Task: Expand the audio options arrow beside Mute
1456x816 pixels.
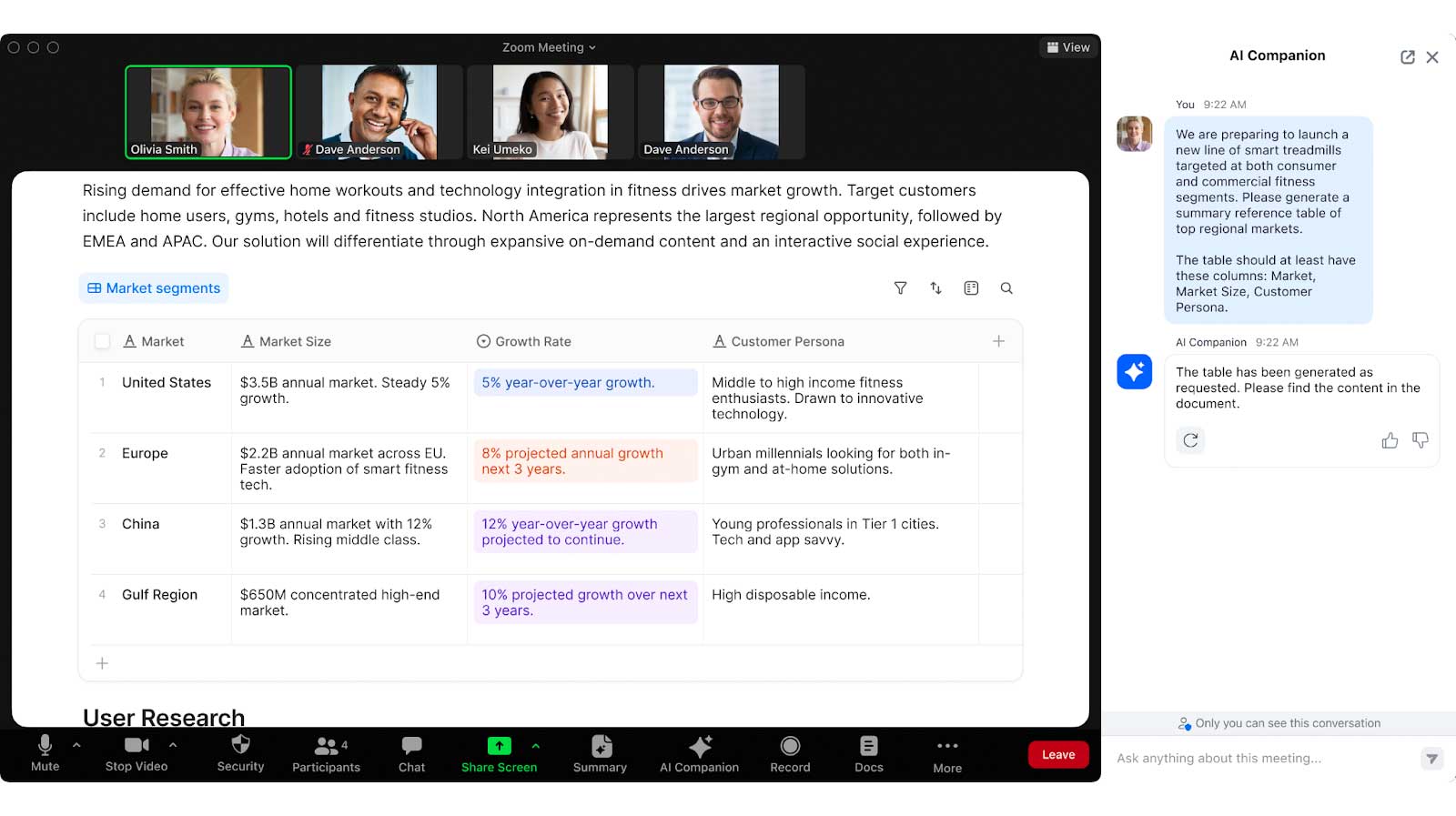Action: [x=76, y=745]
